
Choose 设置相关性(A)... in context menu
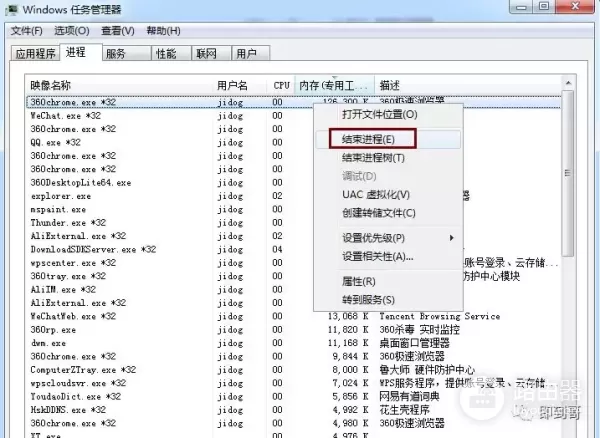[x=388, y=256]
